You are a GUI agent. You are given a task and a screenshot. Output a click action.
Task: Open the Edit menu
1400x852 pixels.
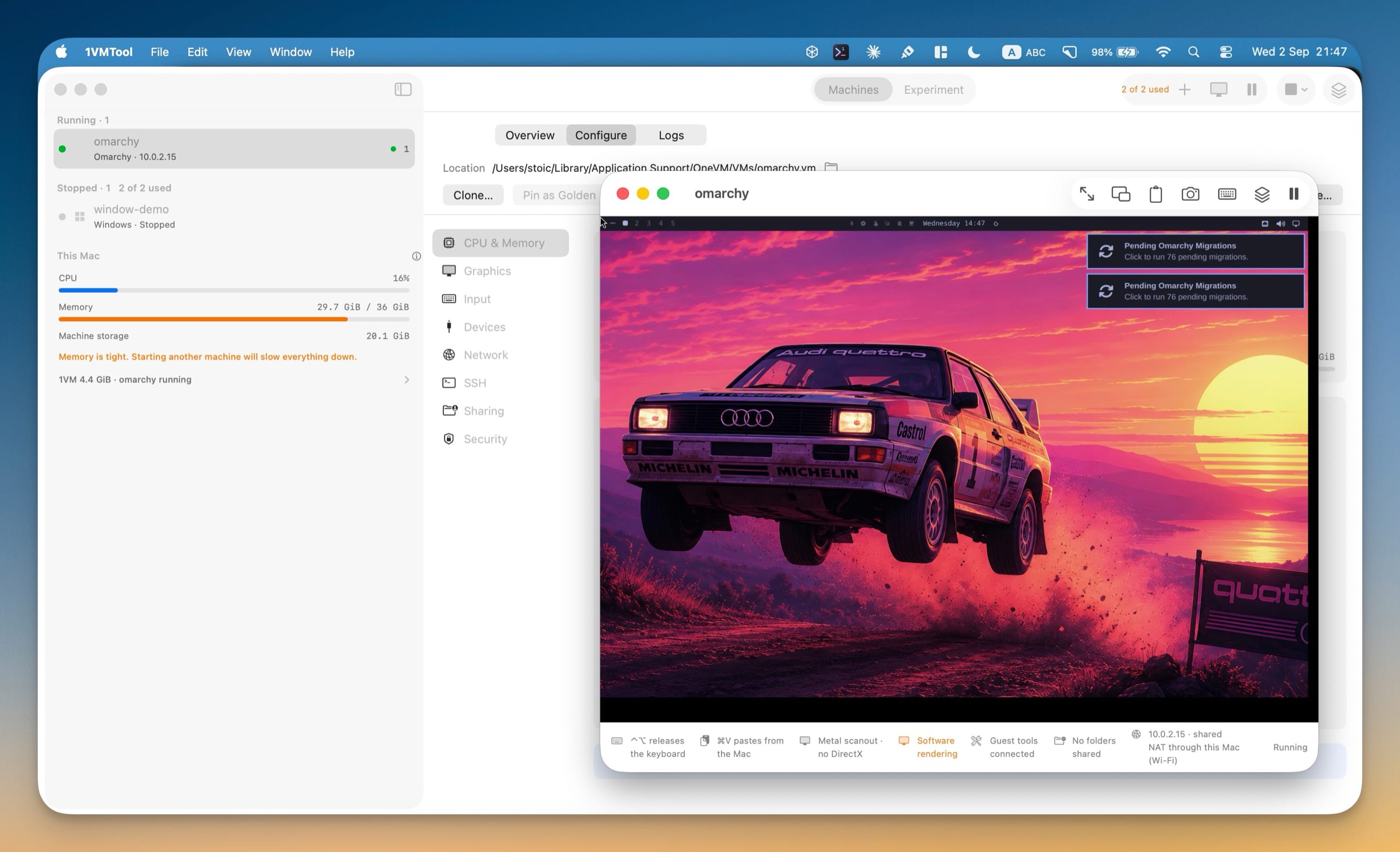point(197,52)
